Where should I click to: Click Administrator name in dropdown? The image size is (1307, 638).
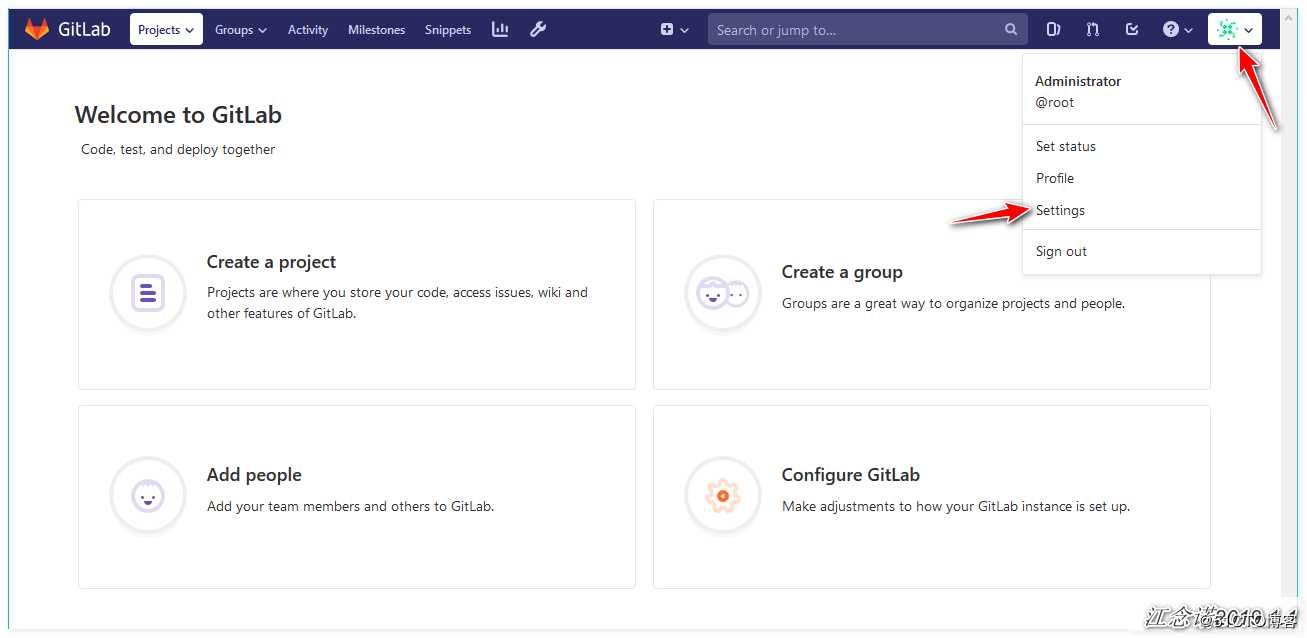pos(1078,81)
